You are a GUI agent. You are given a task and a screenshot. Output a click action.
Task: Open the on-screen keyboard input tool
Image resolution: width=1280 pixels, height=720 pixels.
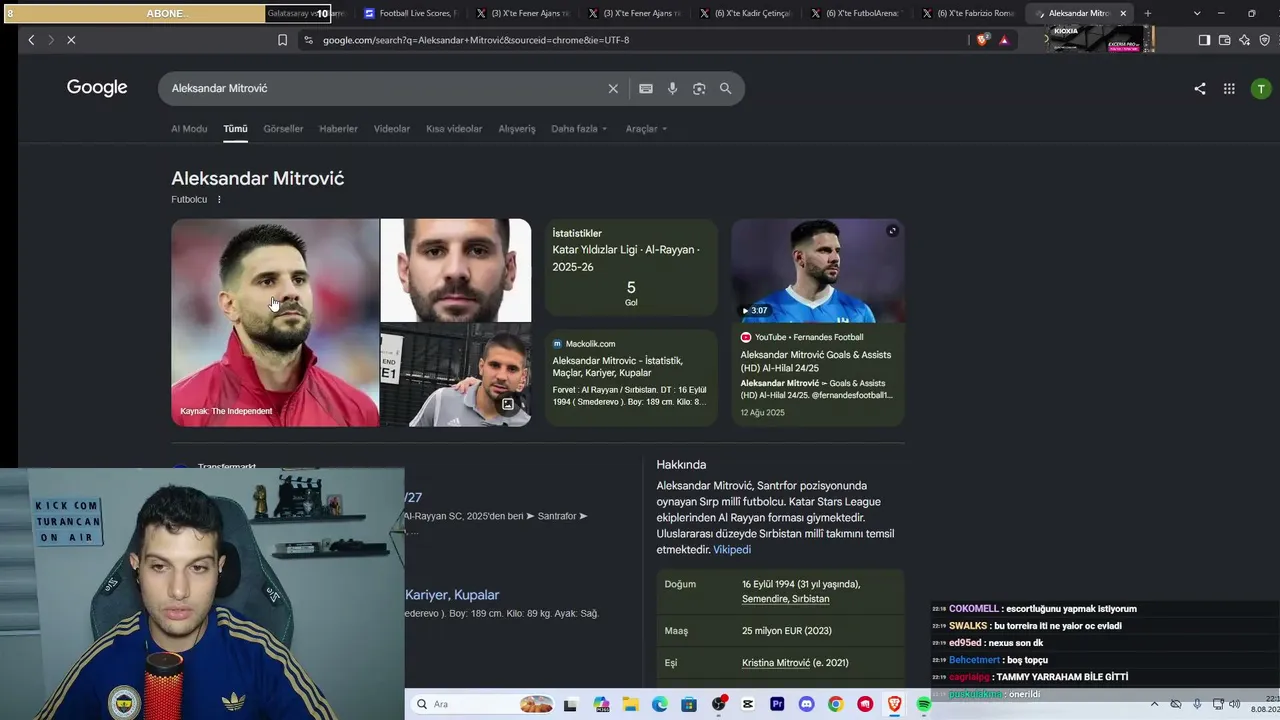tap(646, 88)
